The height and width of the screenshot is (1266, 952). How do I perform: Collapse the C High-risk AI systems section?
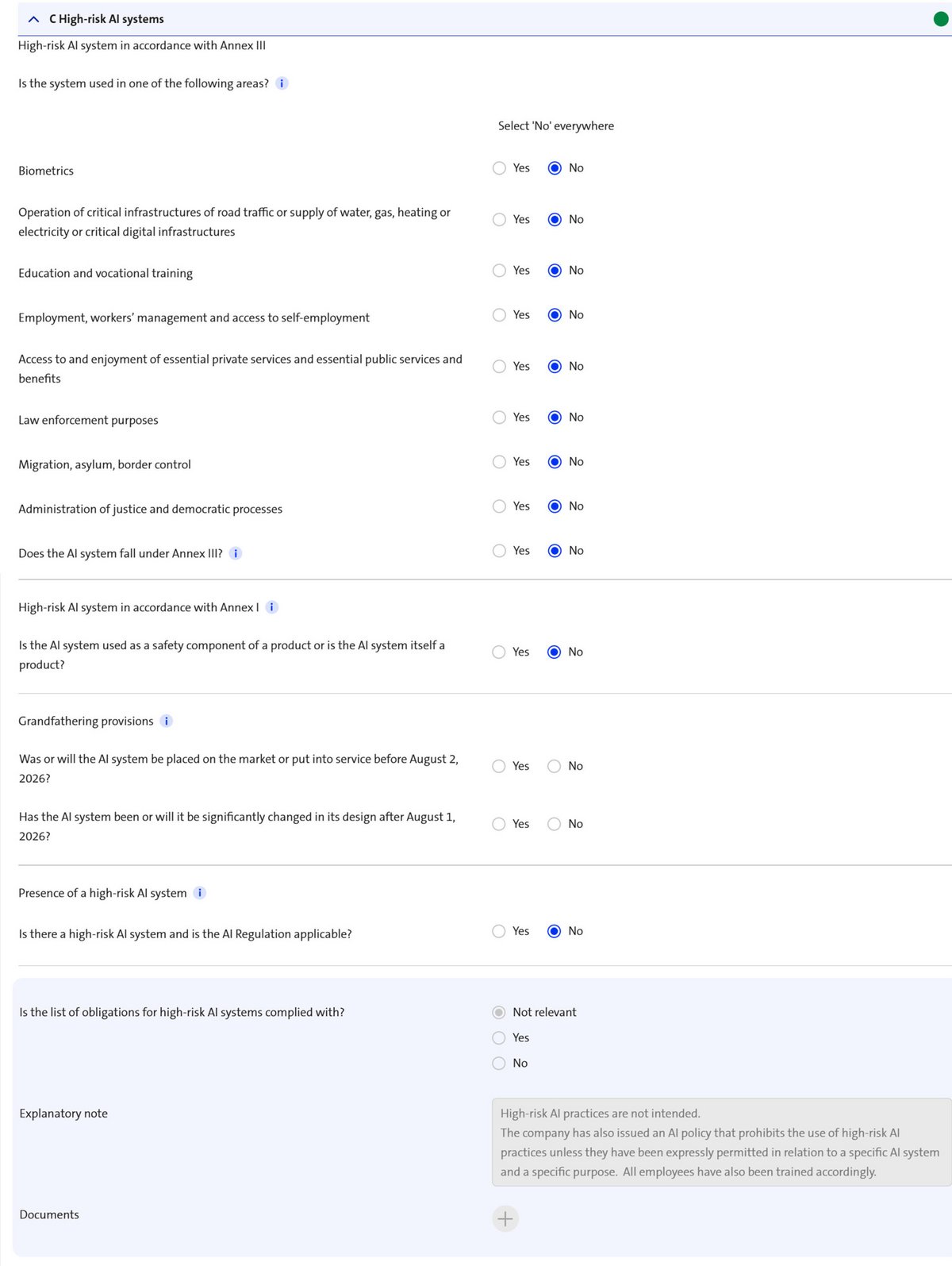tap(33, 19)
